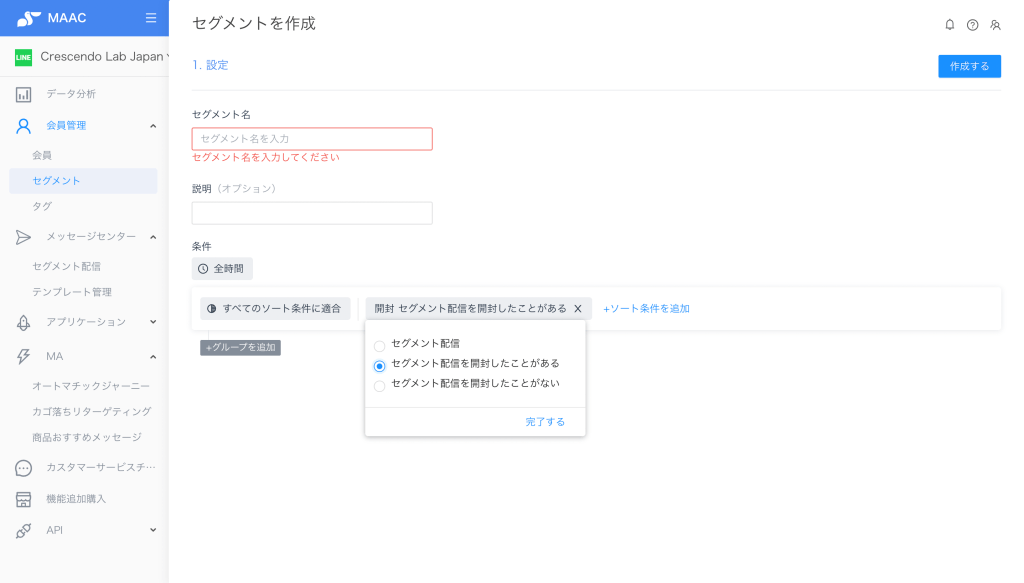This screenshot has width=1024, height=583.
Task: Toggle the hamburger menu in sidebar header
Action: 151,18
